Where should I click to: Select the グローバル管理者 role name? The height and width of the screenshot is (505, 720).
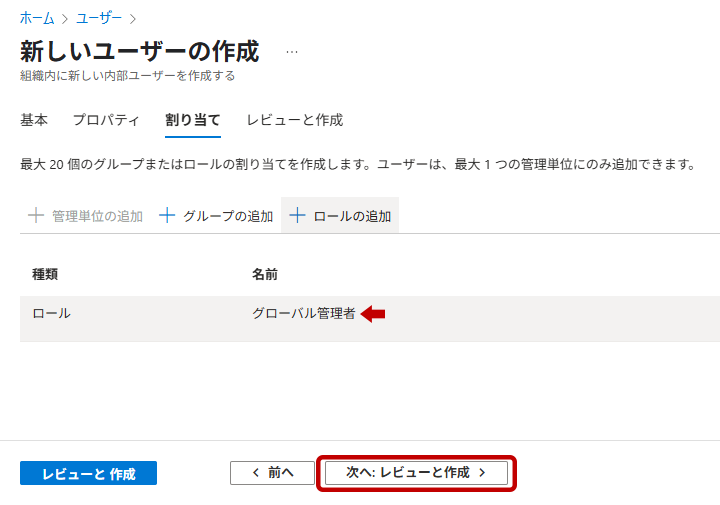[304, 313]
